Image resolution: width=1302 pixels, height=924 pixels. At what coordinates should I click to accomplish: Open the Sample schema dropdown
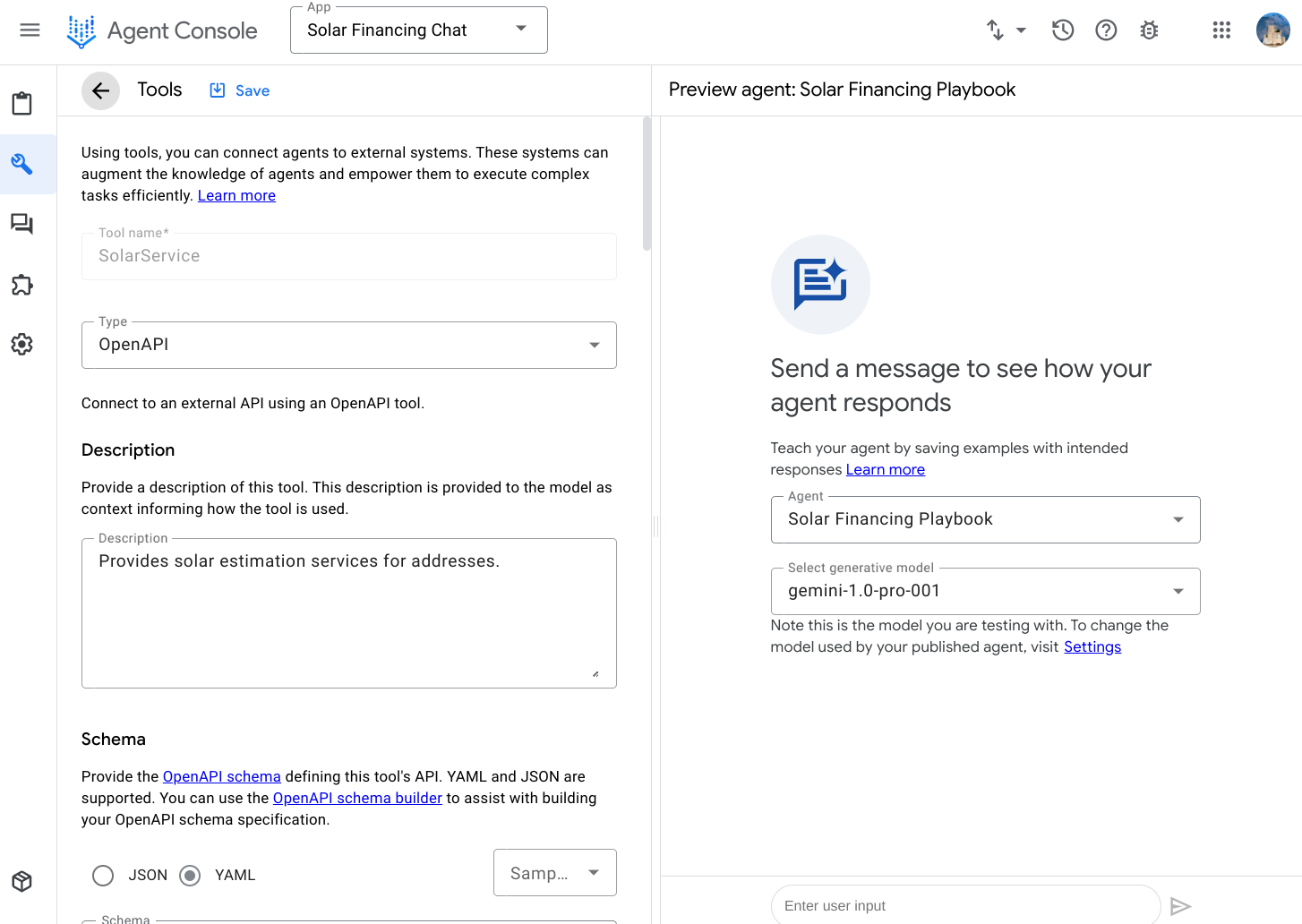(555, 873)
